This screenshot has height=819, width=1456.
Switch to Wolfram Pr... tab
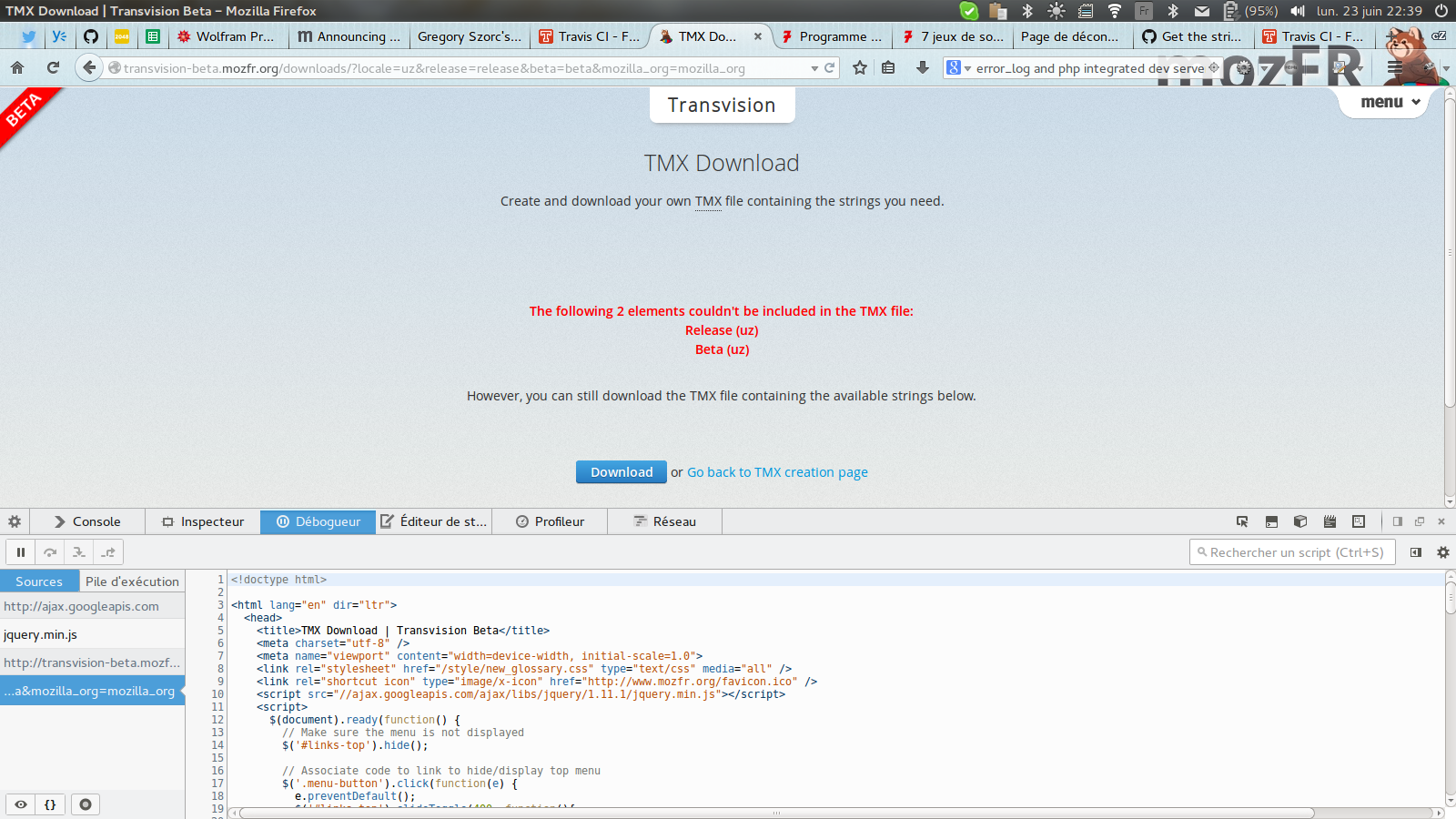click(x=227, y=36)
